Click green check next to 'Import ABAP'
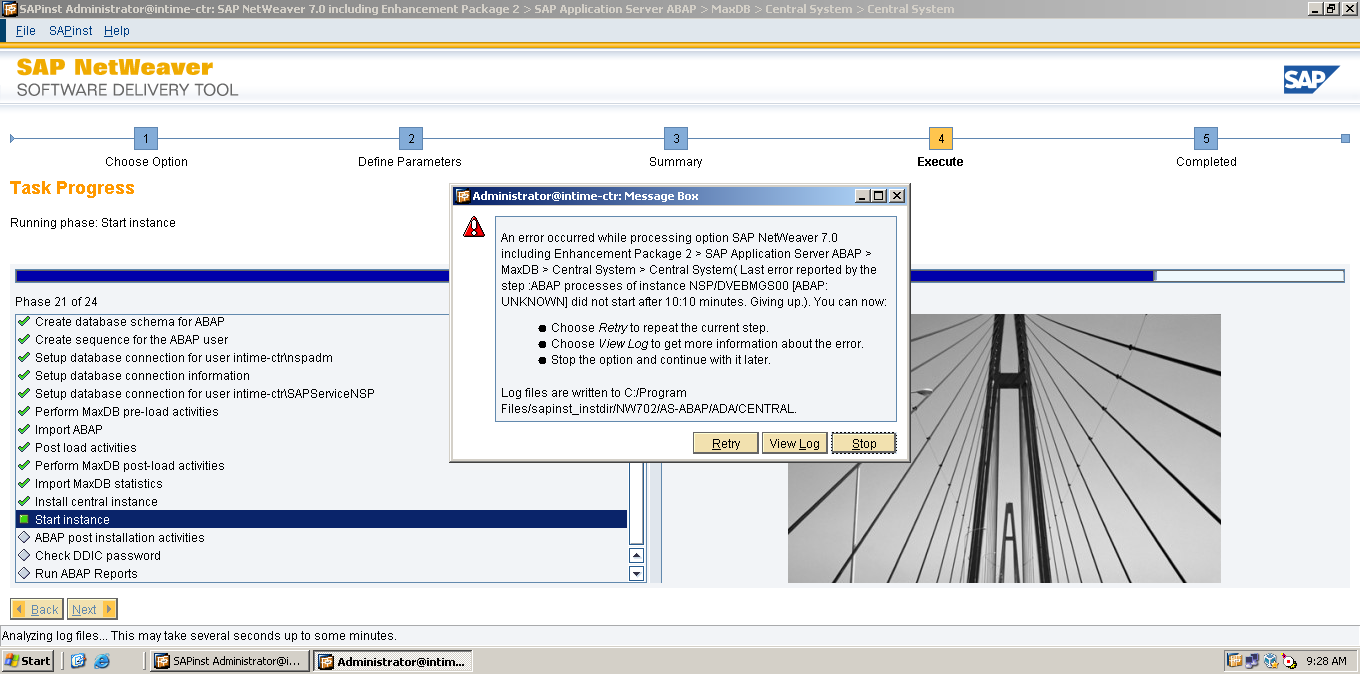The height and width of the screenshot is (674, 1360). pyautogui.click(x=24, y=429)
